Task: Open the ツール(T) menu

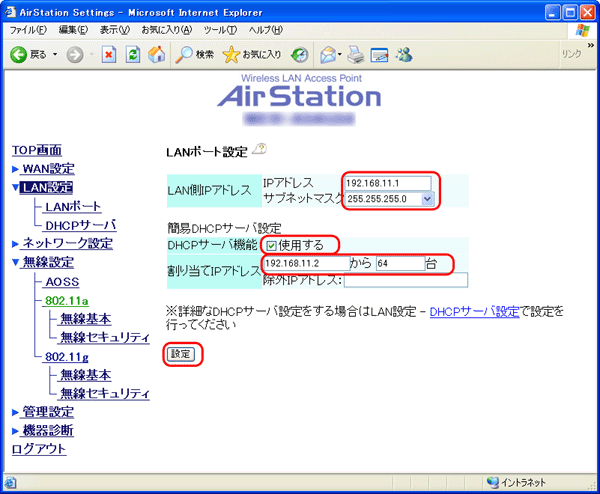Action: click(220, 30)
